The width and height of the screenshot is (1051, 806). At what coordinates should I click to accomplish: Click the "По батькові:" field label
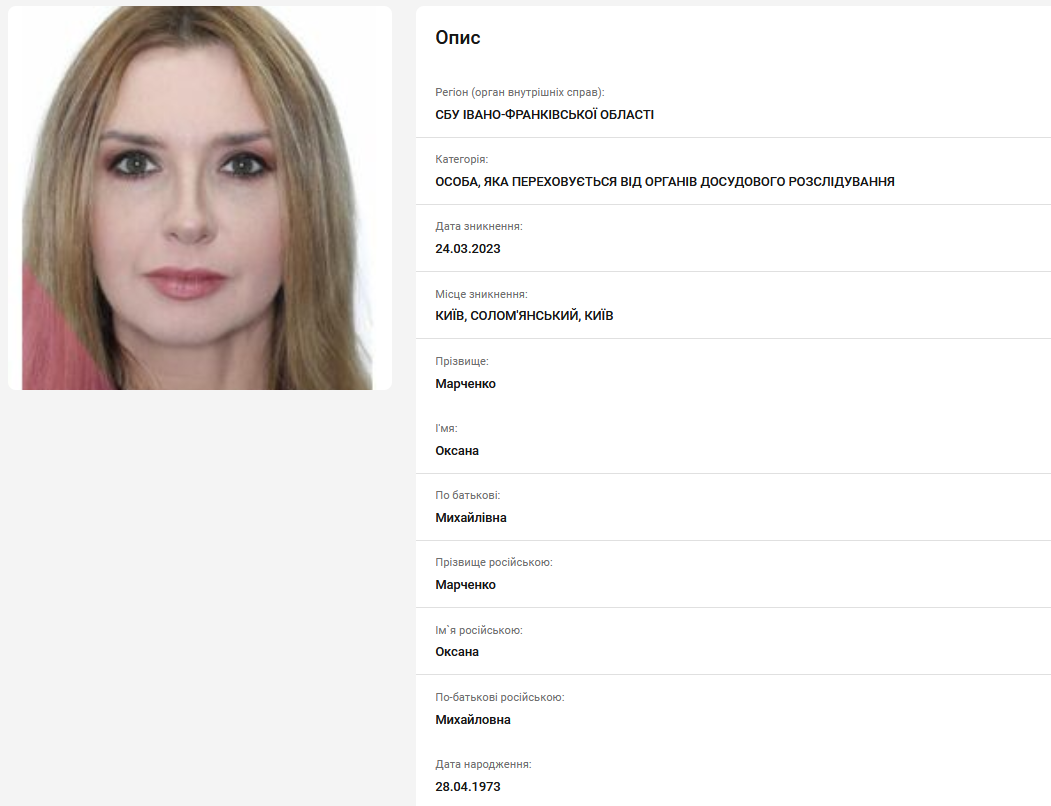point(468,495)
